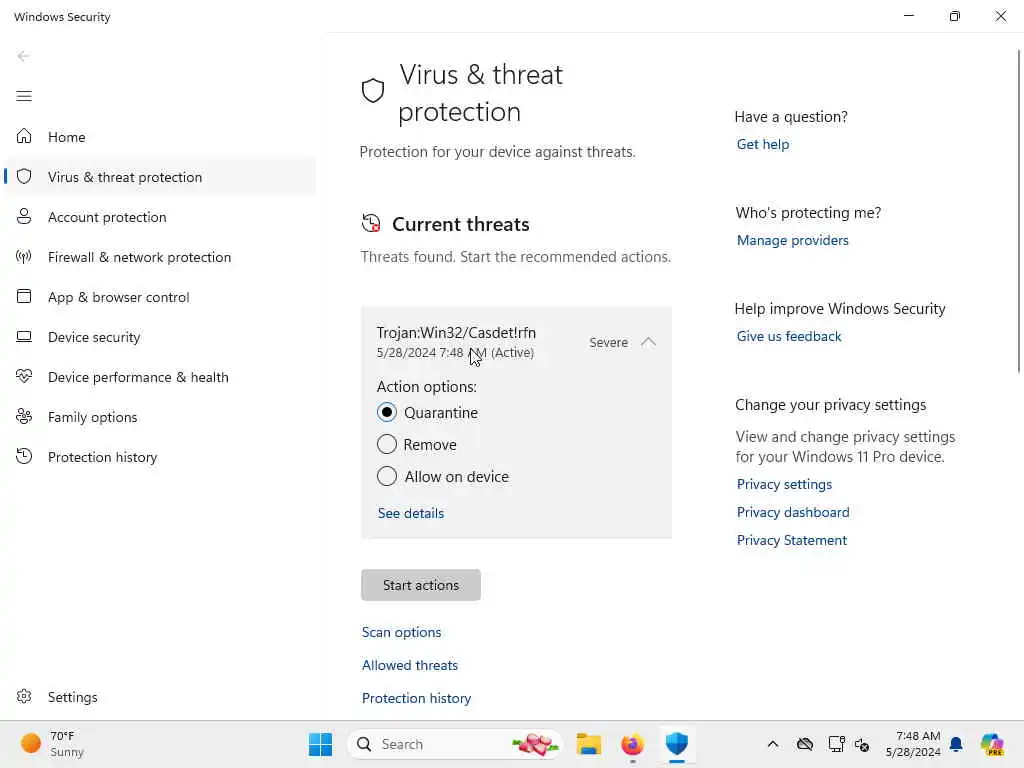This screenshot has width=1024, height=768.
Task: Open the Windows Start button
Action: [320, 744]
